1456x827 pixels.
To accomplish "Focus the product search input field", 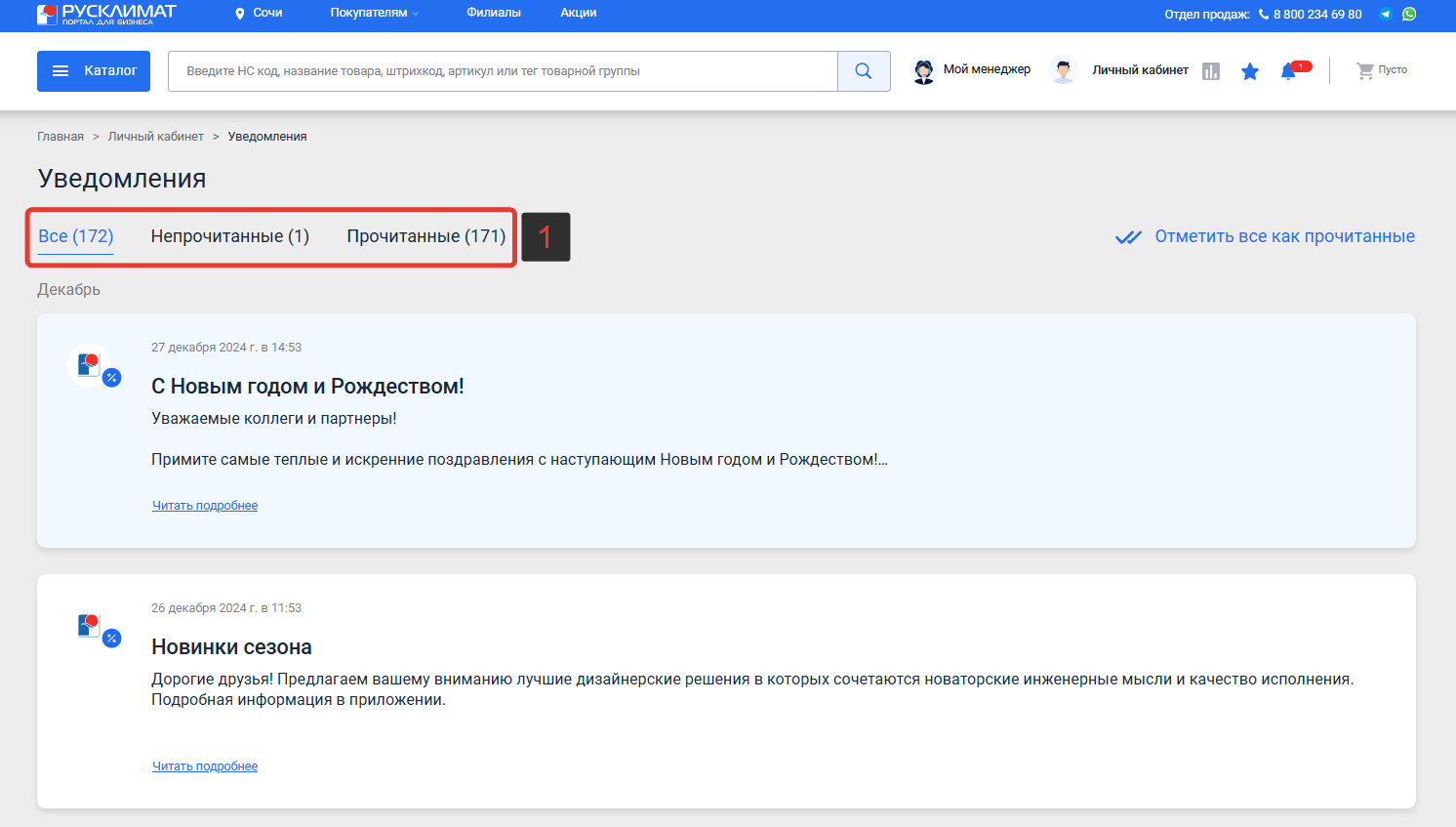I will point(503,71).
